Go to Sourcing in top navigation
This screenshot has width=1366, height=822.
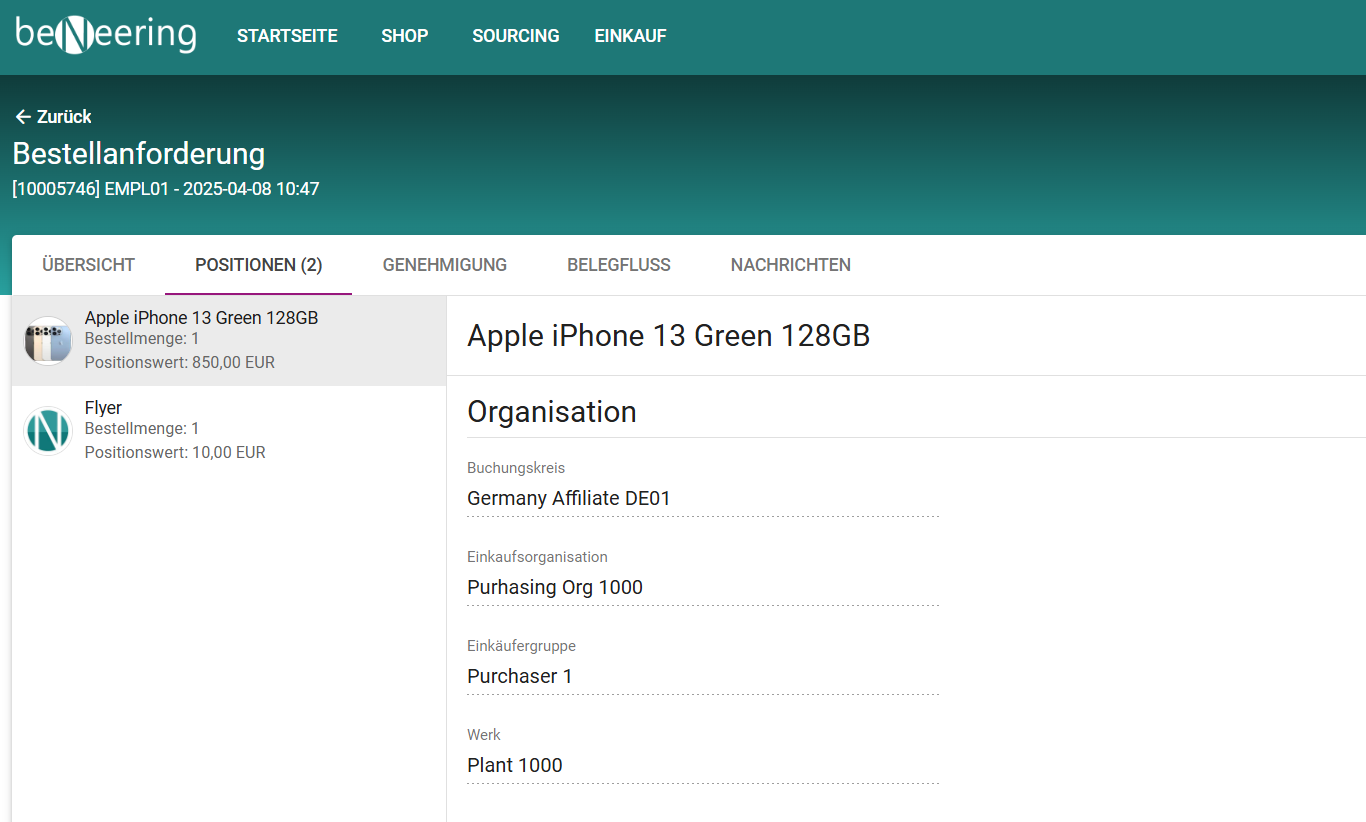[x=515, y=36]
